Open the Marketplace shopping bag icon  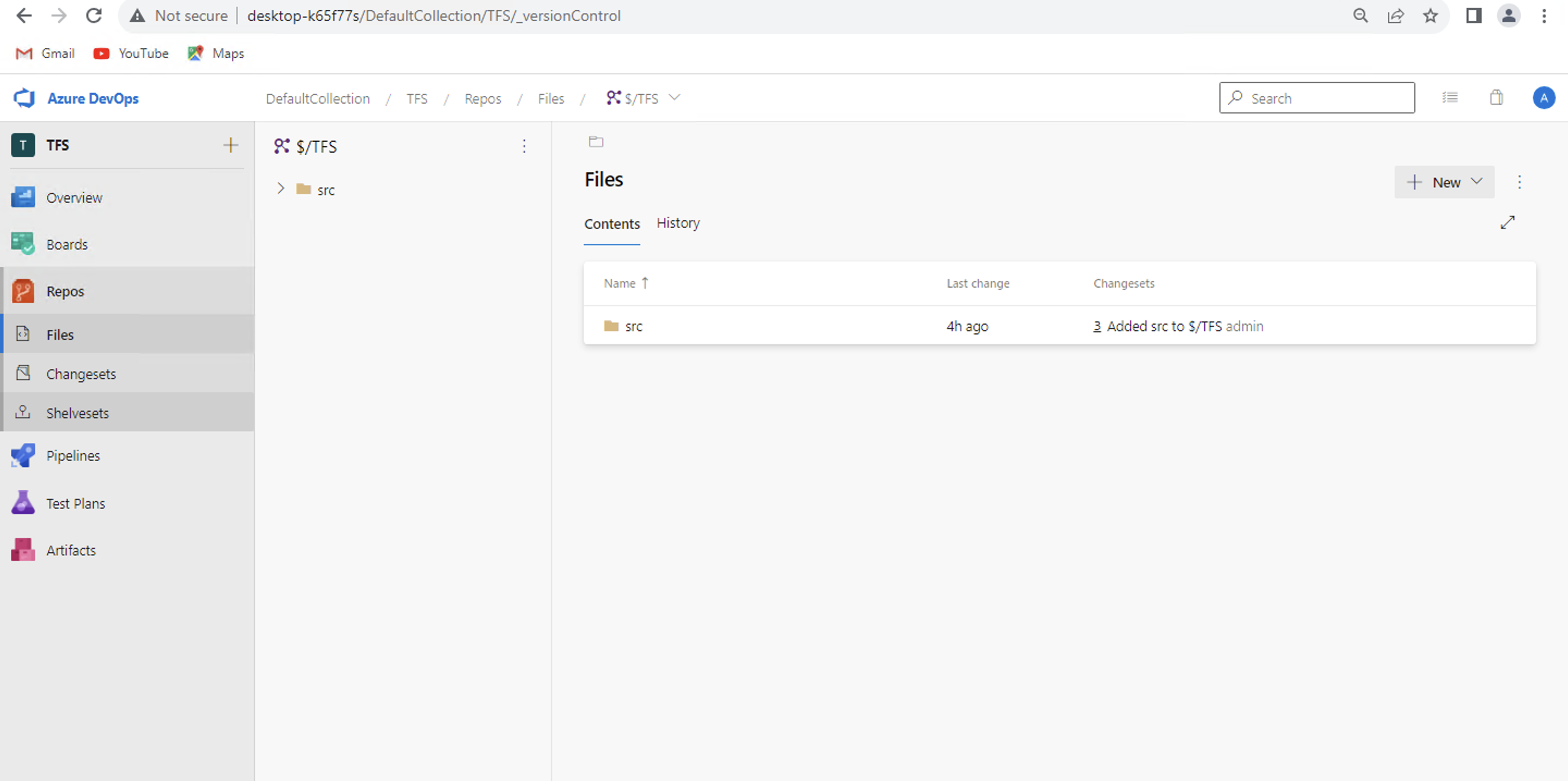1497,97
